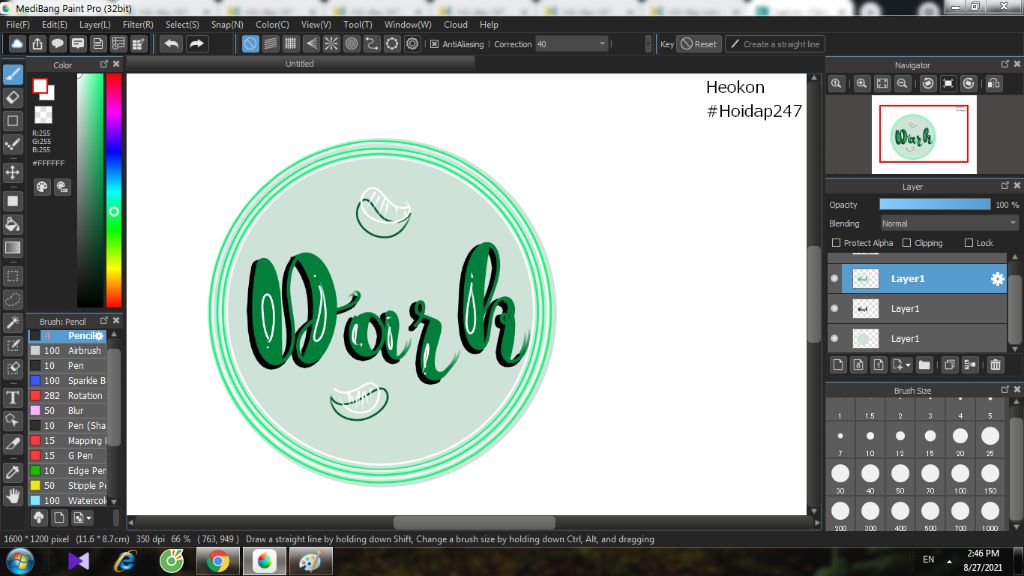This screenshot has height=576, width=1024.
Task: Enable radial snap icon
Action: coord(331,44)
